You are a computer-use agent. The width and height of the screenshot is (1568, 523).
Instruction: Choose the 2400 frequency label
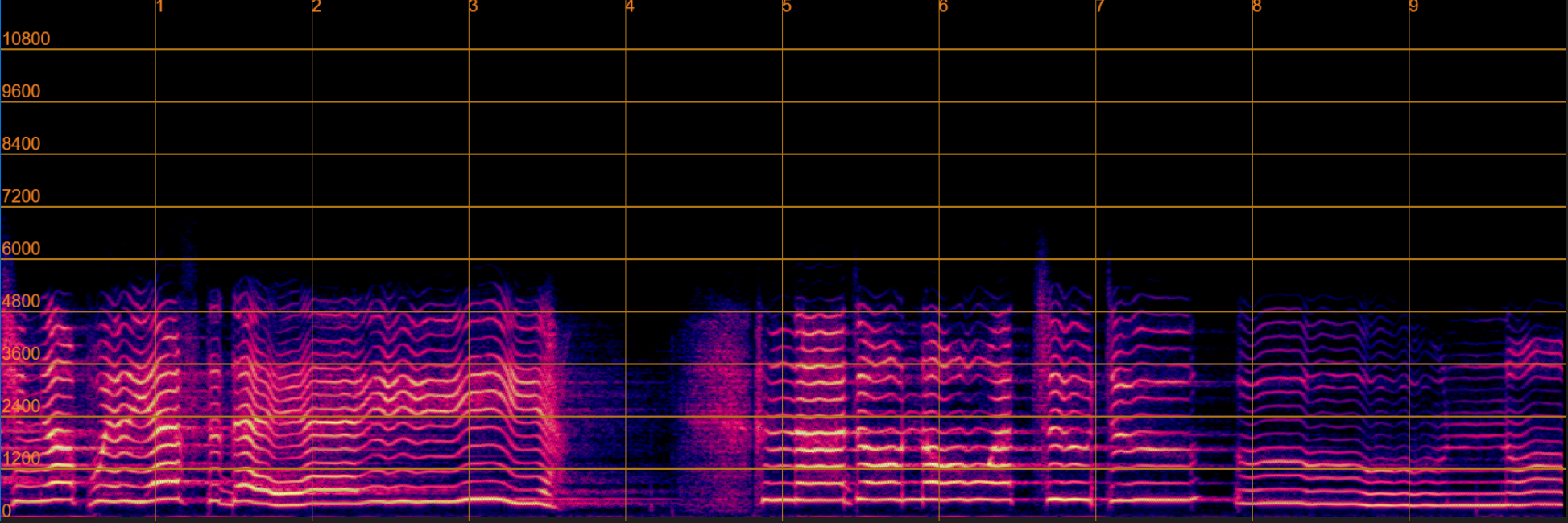coord(21,406)
